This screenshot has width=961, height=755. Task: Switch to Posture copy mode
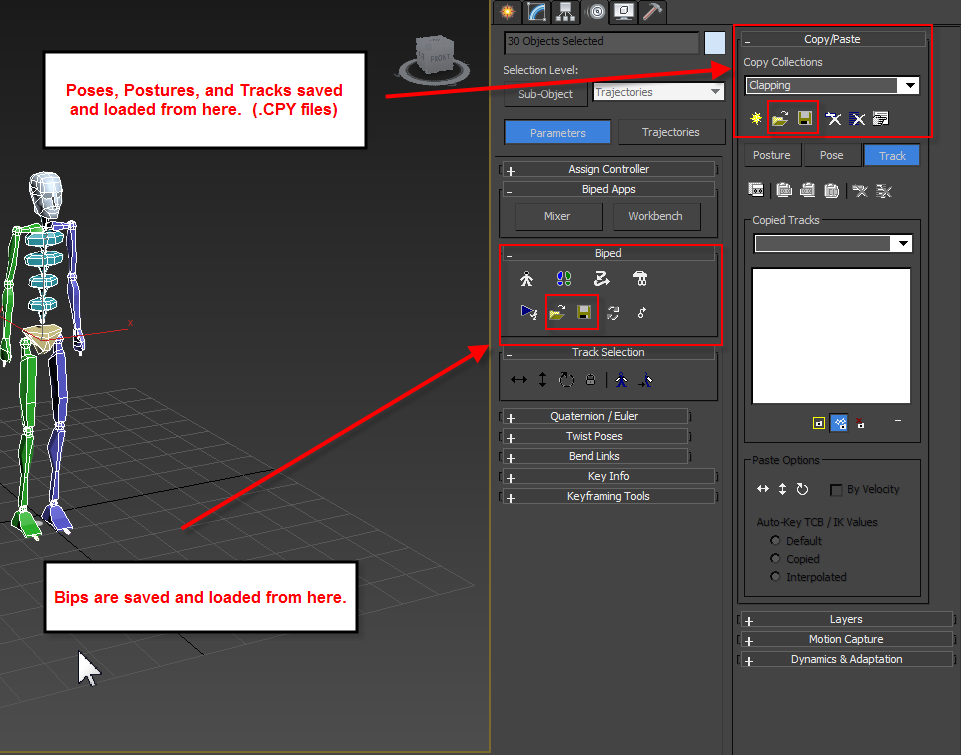point(772,155)
